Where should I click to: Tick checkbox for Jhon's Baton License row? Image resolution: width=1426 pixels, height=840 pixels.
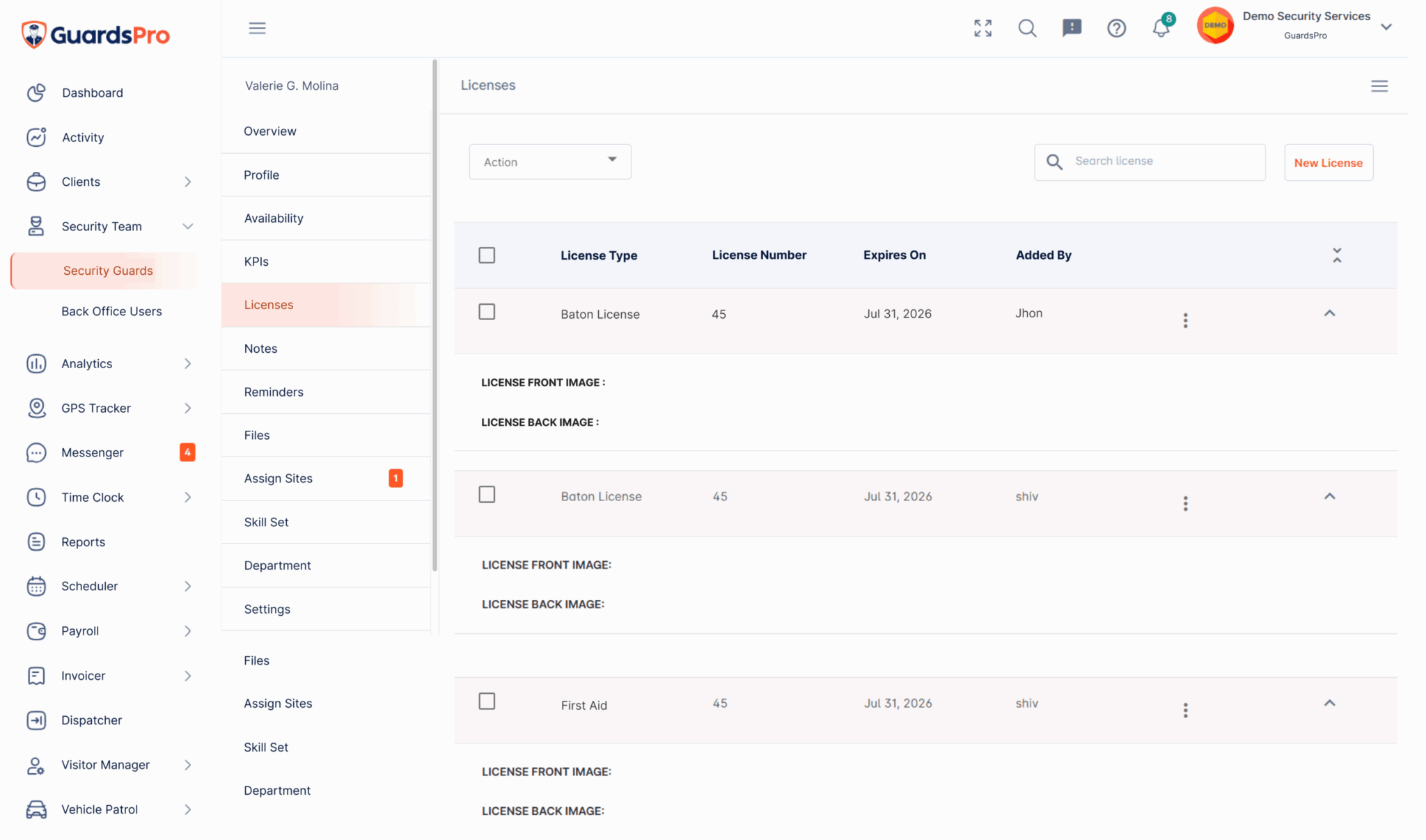pos(487,312)
